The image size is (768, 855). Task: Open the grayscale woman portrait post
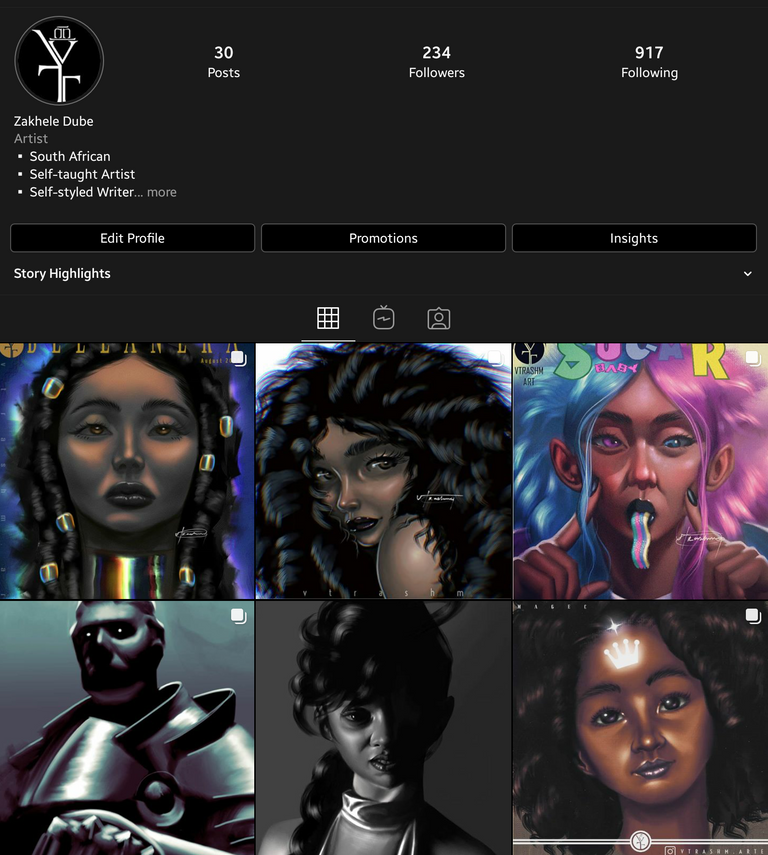point(383,728)
